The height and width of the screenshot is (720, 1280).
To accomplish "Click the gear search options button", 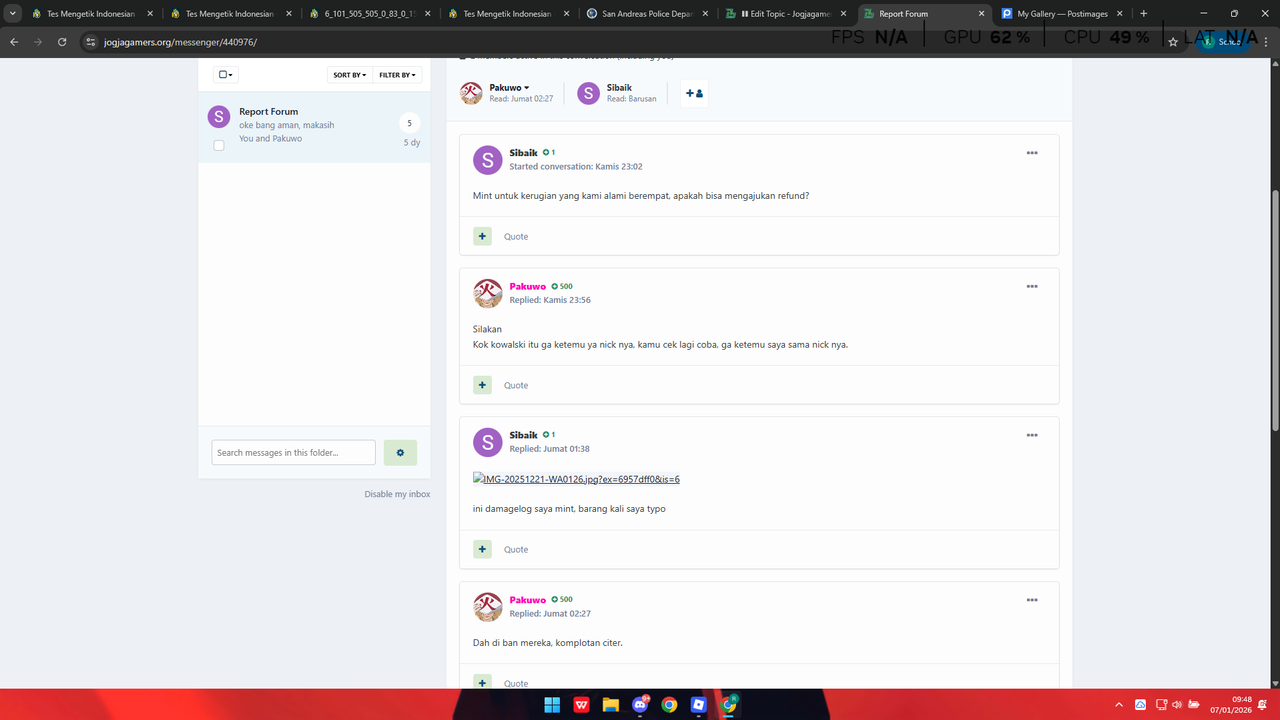I will click(400, 452).
